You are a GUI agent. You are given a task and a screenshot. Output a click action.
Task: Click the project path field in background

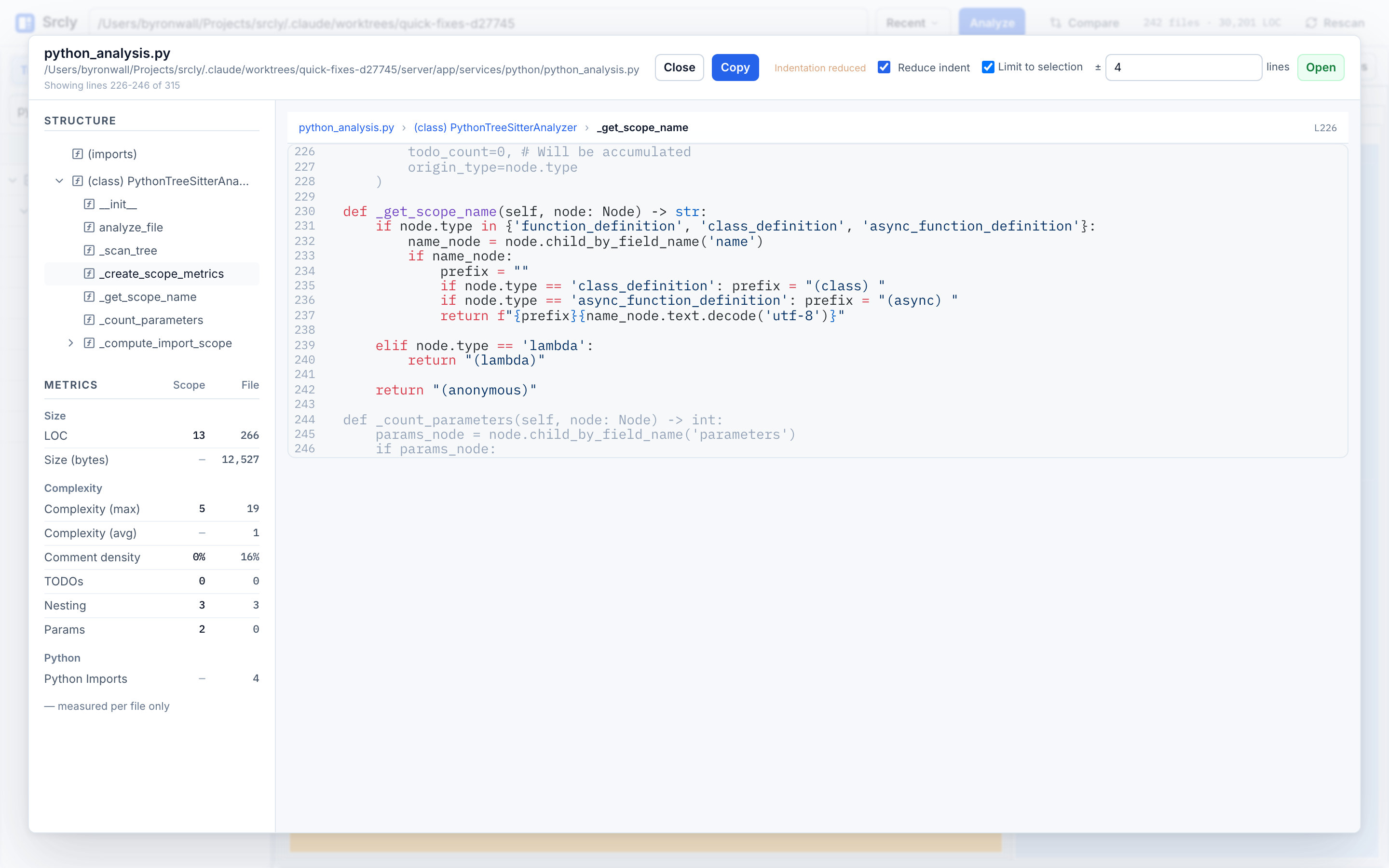coord(478,23)
